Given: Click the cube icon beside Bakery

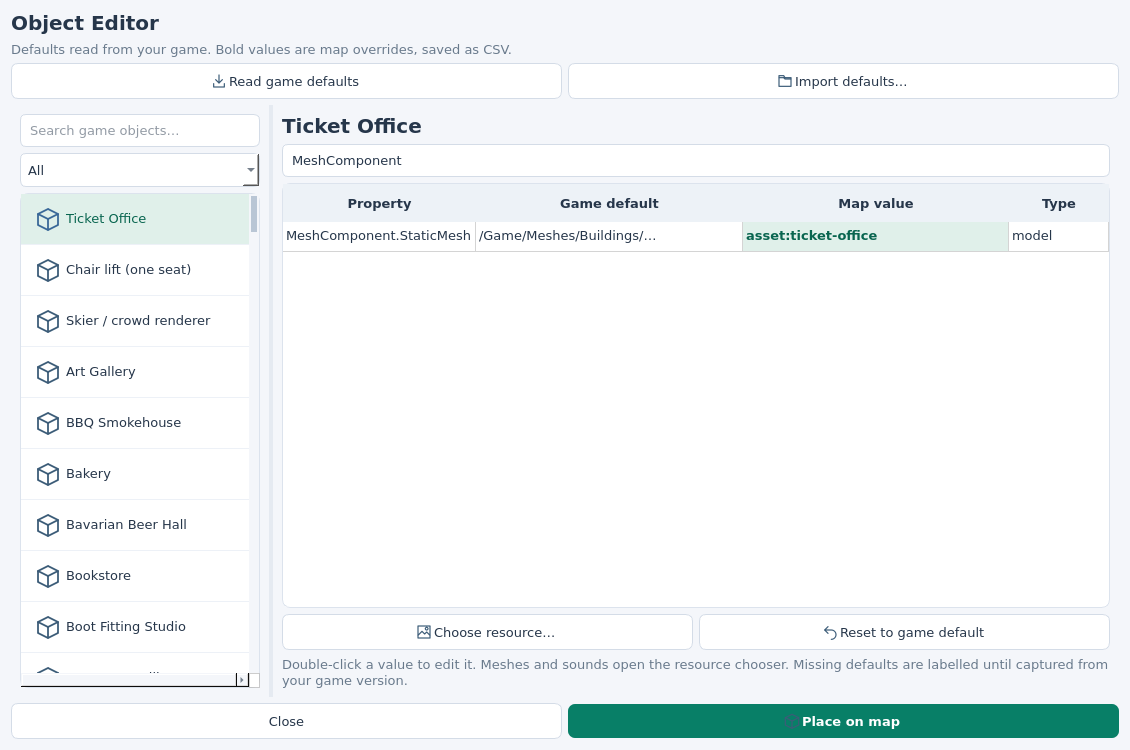Looking at the screenshot, I should pyautogui.click(x=48, y=475).
